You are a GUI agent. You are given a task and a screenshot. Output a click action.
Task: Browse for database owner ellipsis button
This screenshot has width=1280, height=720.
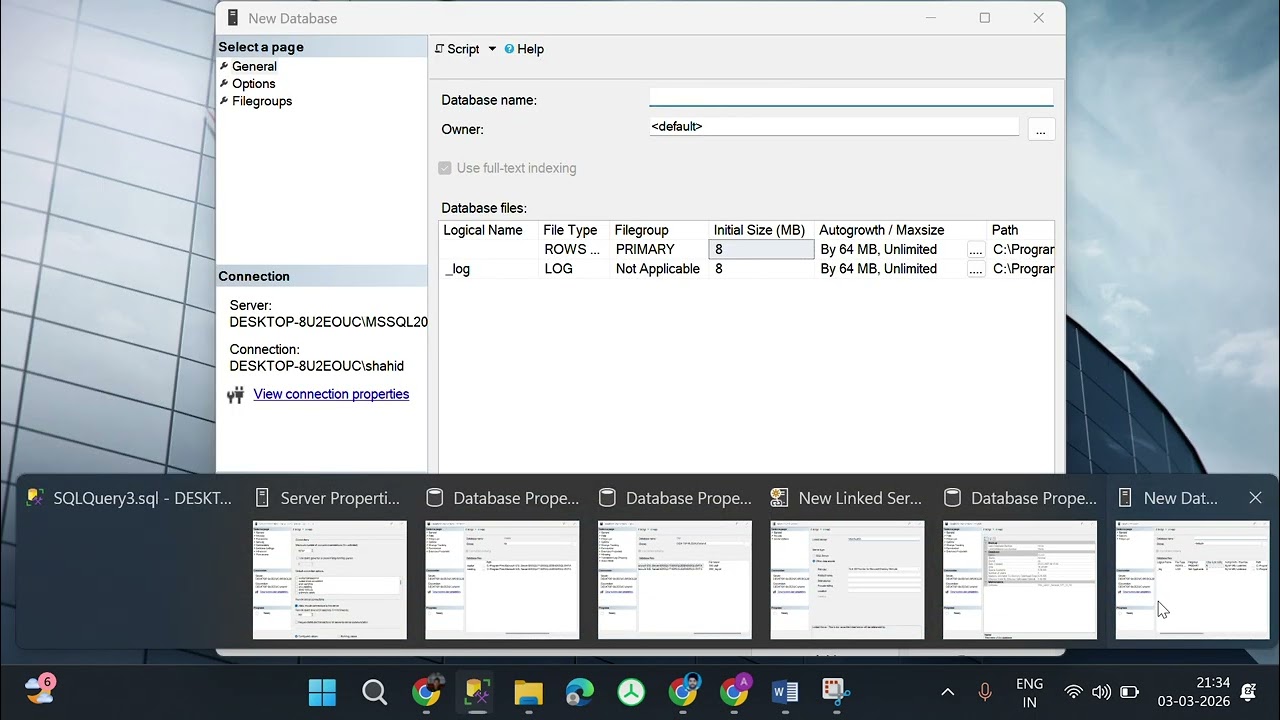click(1041, 130)
